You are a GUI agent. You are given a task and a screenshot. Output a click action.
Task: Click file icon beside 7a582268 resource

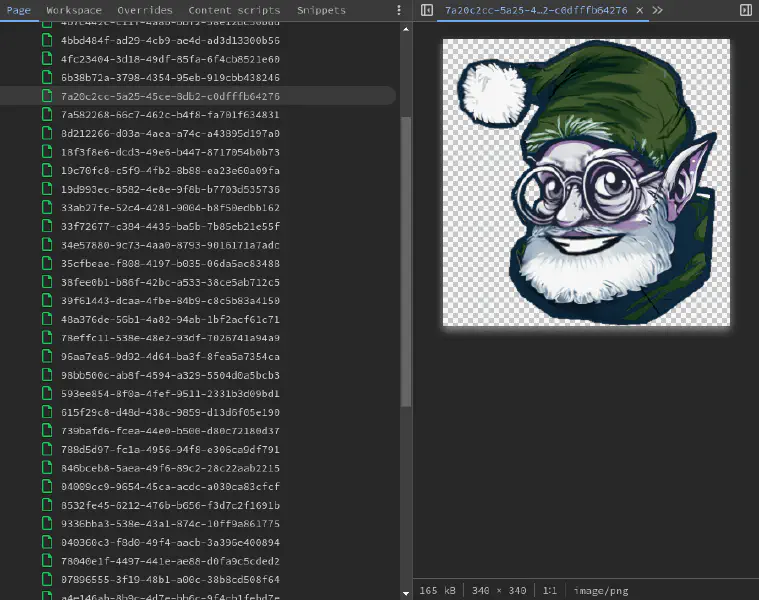[46, 115]
